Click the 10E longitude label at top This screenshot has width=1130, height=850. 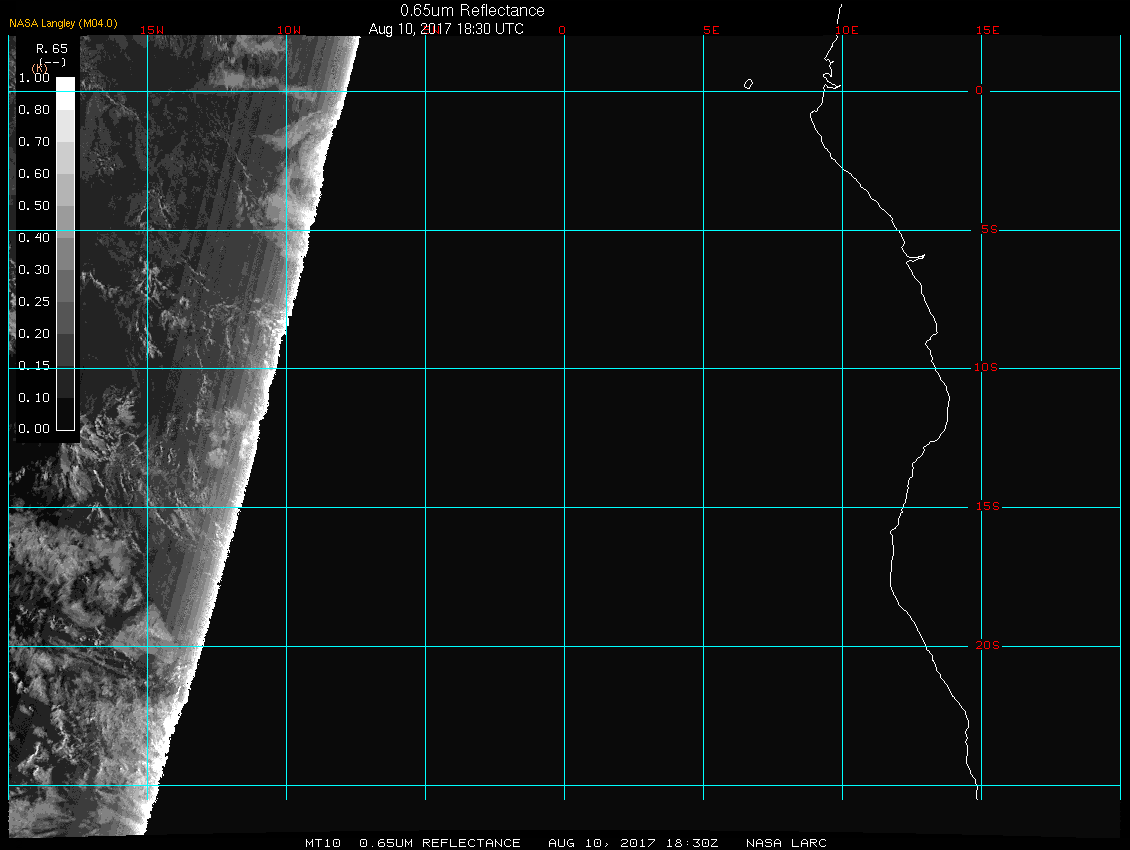[846, 30]
